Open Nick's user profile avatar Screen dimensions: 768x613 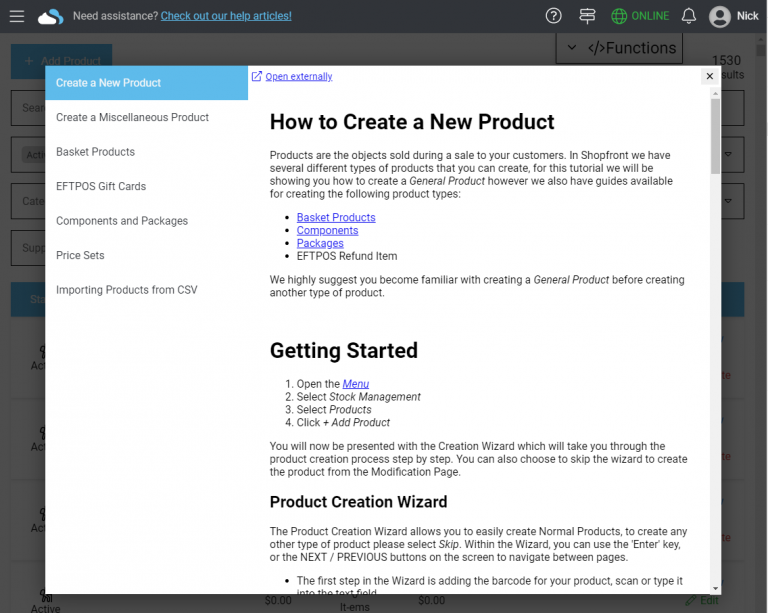click(x=720, y=16)
